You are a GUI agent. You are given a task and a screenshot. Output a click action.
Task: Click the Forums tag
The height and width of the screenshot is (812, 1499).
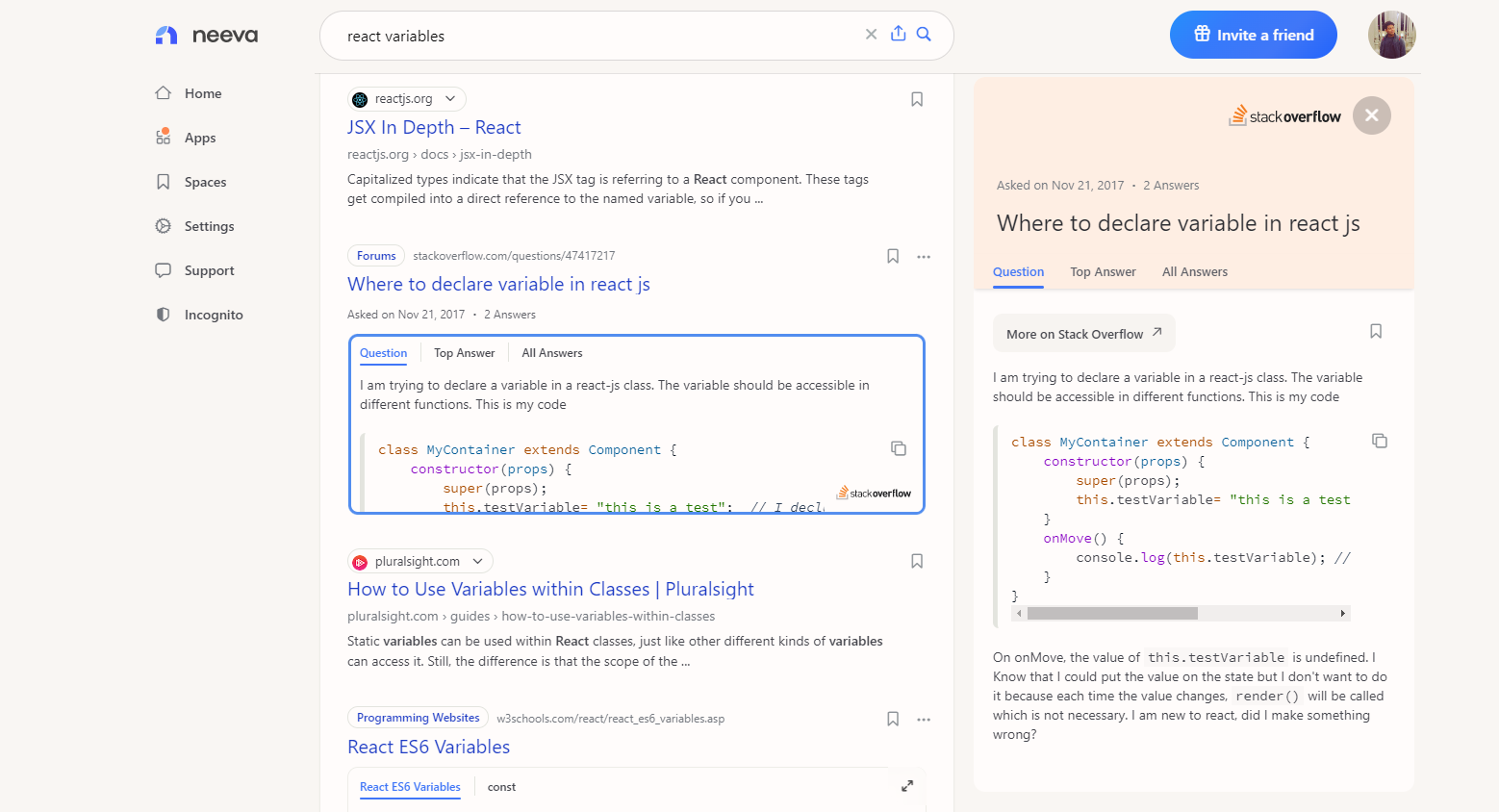click(376, 256)
